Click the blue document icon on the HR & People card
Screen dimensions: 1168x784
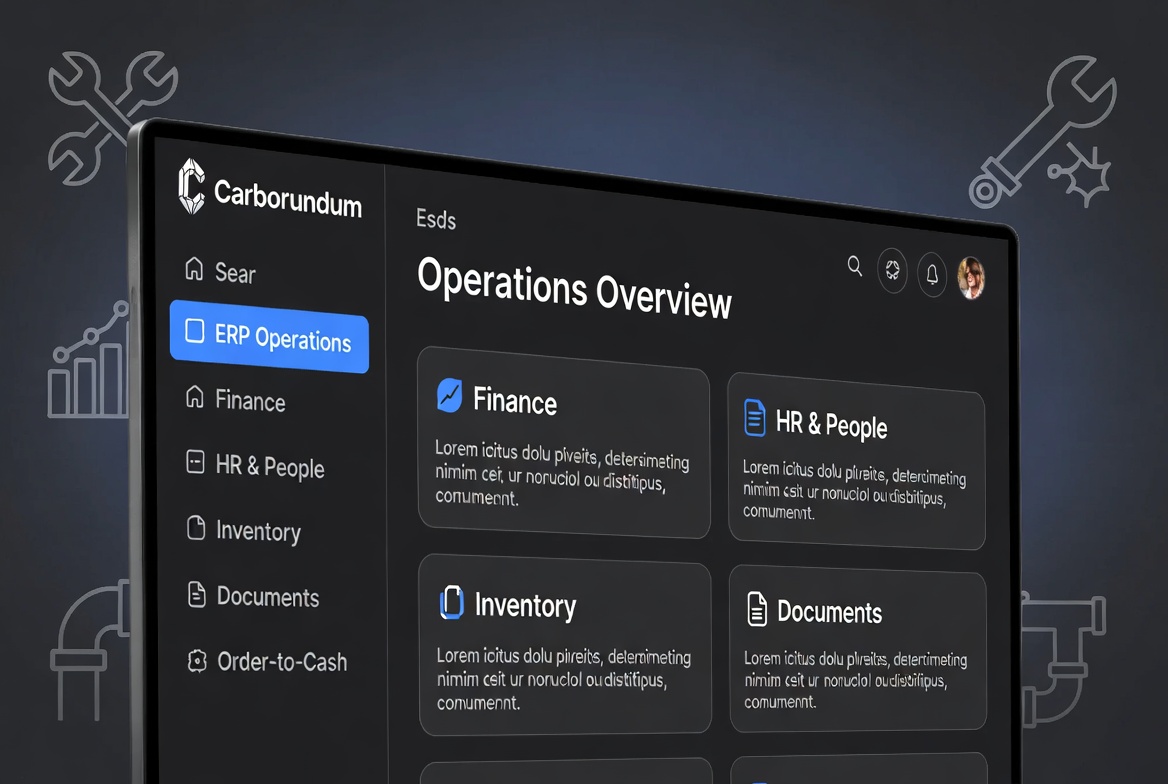click(755, 417)
